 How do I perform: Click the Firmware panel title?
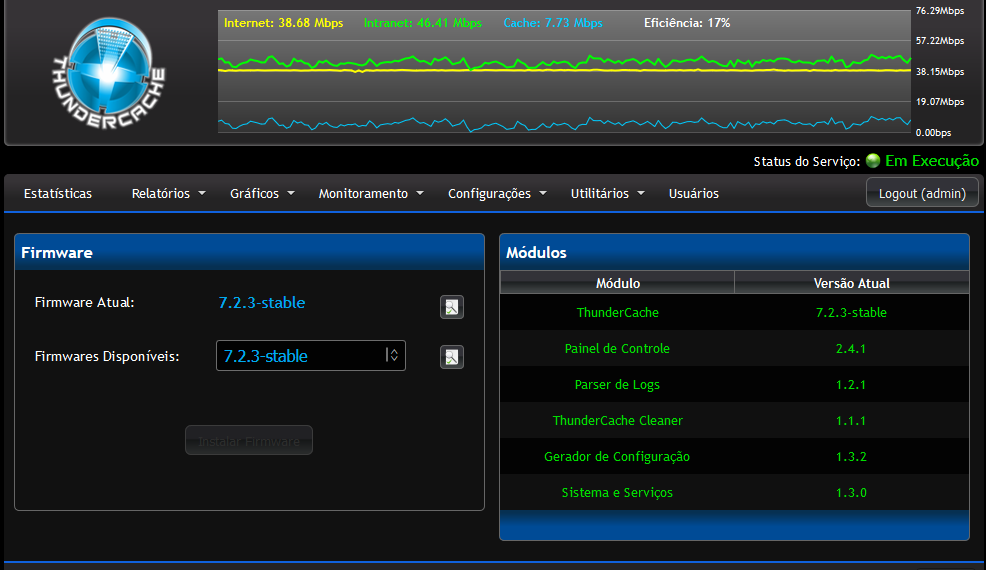pos(57,253)
